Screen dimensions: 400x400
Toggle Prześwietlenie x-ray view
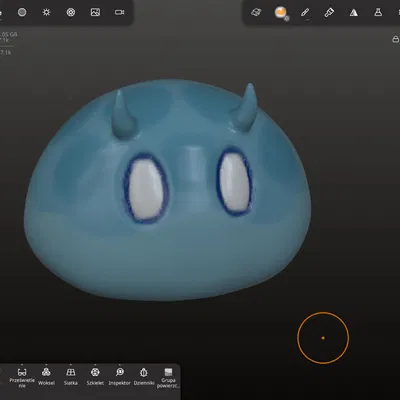tap(22, 377)
